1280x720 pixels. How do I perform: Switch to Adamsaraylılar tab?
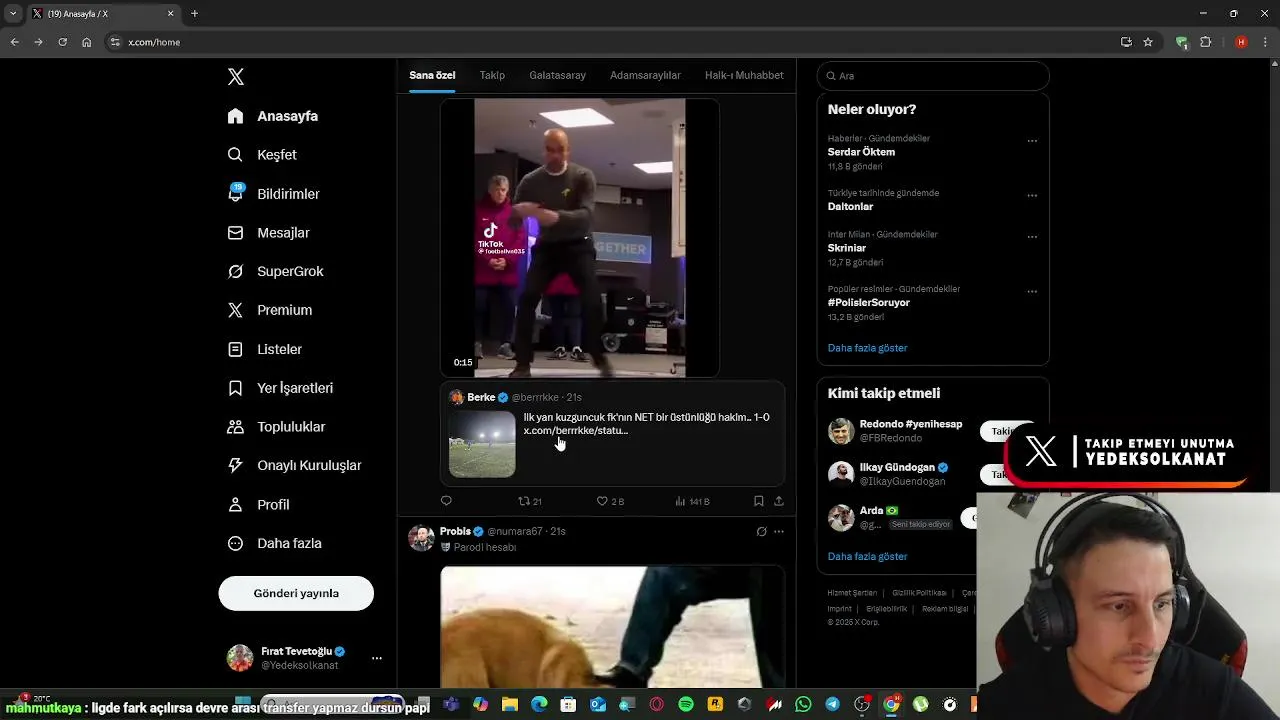click(x=645, y=75)
